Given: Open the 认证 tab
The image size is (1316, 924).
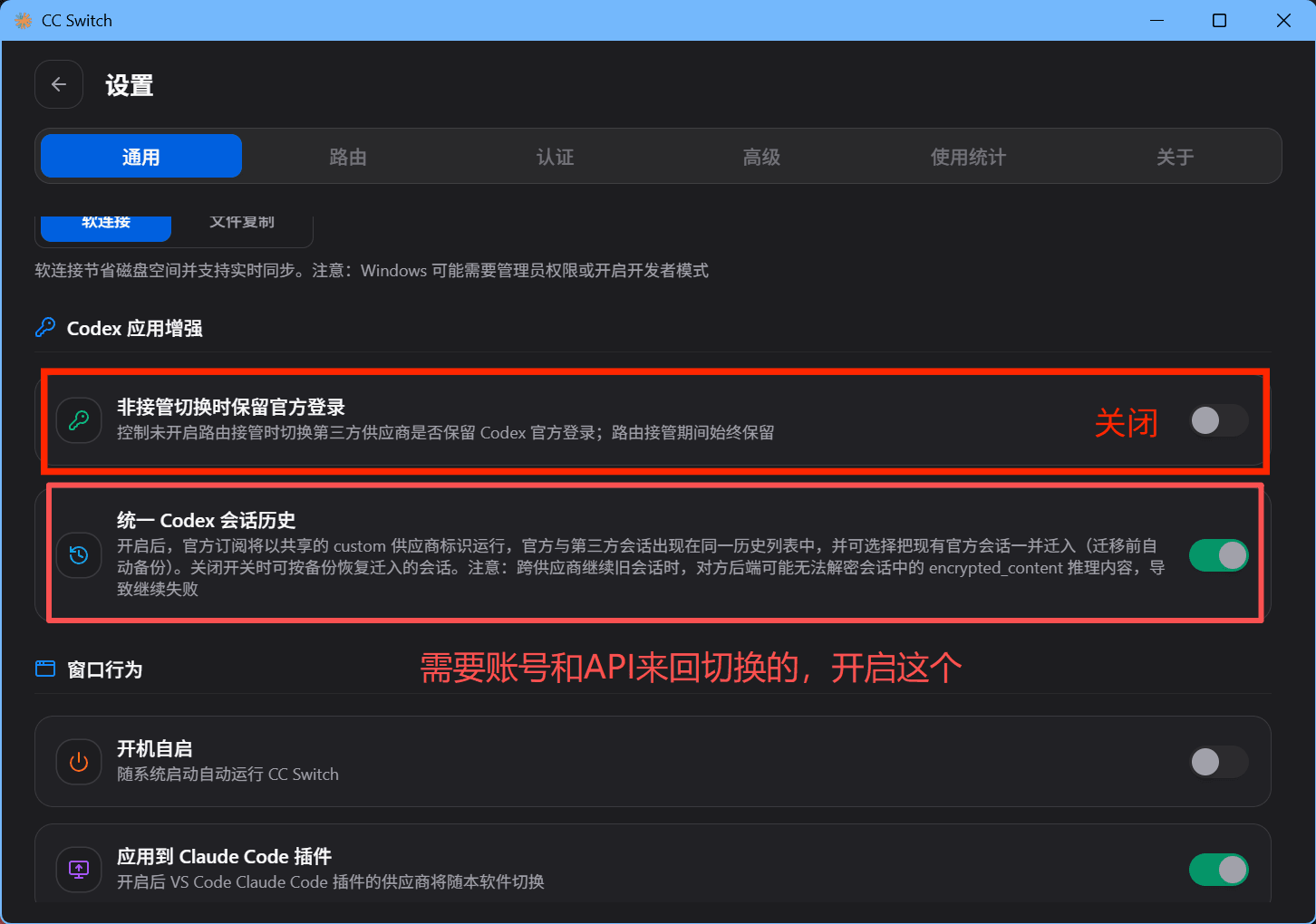Looking at the screenshot, I should coord(555,157).
